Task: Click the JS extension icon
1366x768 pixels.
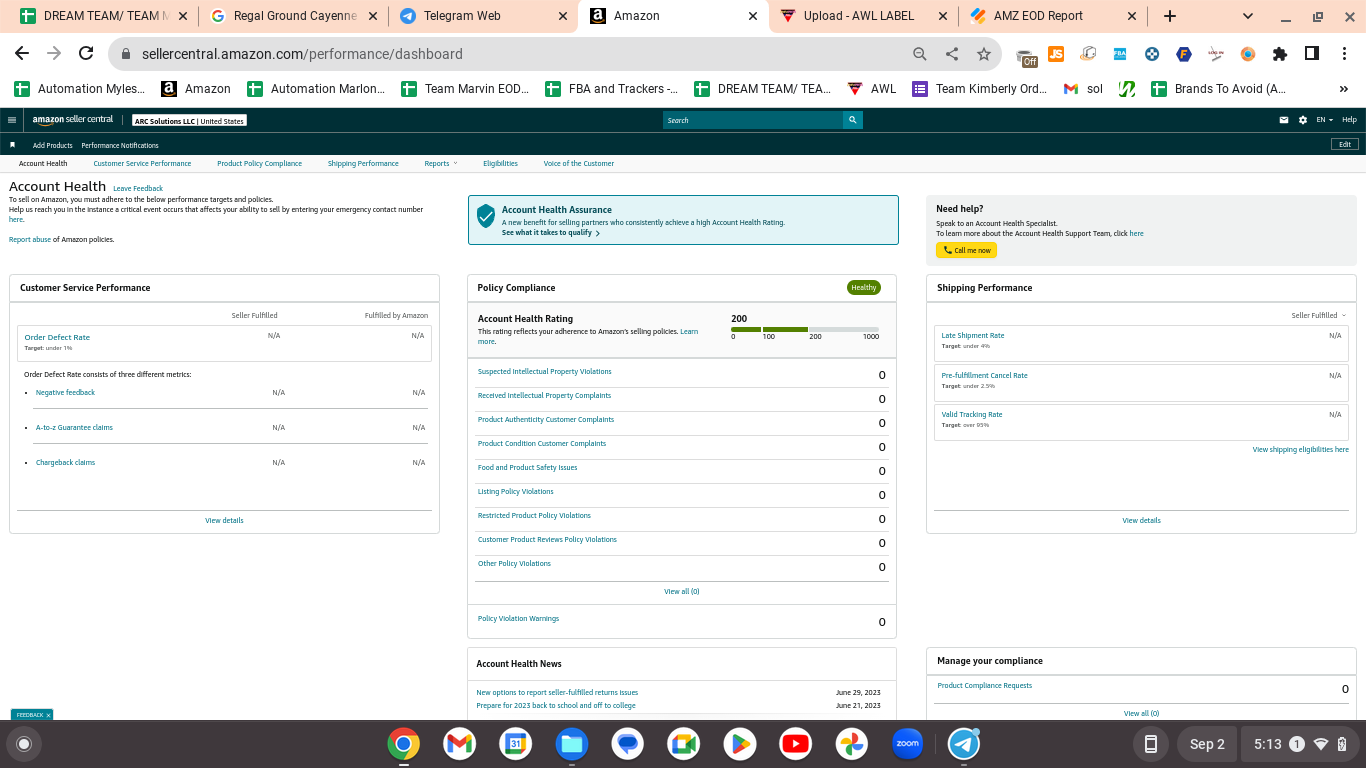Action: coord(1056,54)
